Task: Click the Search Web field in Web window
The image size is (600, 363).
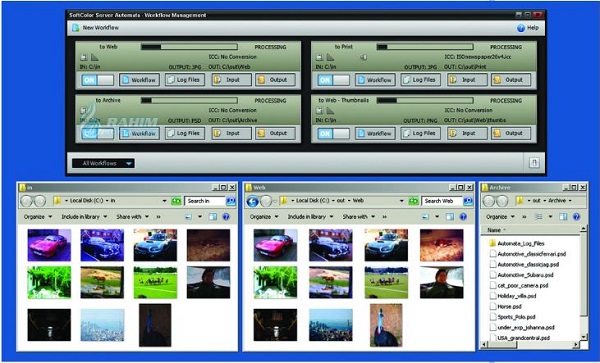Action: click(441, 201)
